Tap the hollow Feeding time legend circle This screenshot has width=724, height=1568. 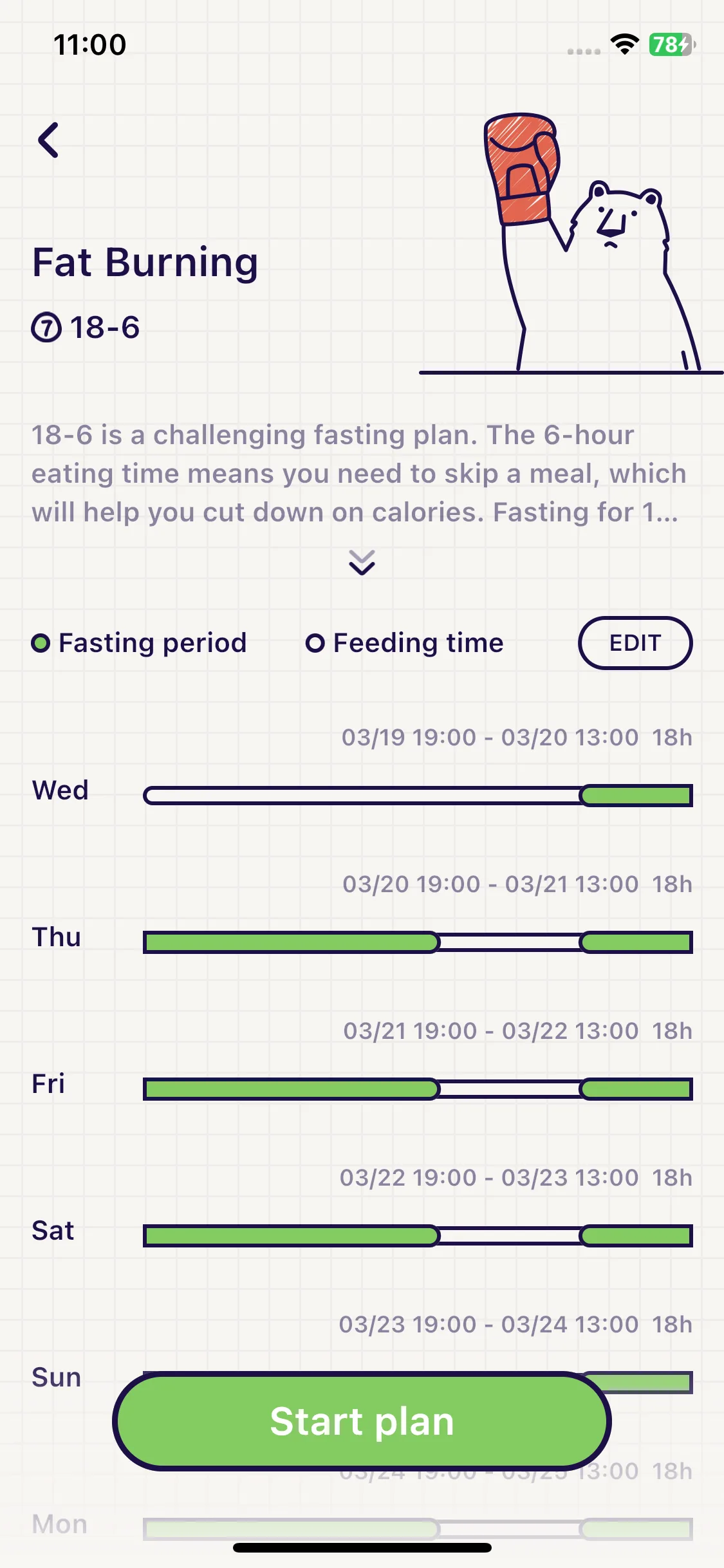[315, 643]
